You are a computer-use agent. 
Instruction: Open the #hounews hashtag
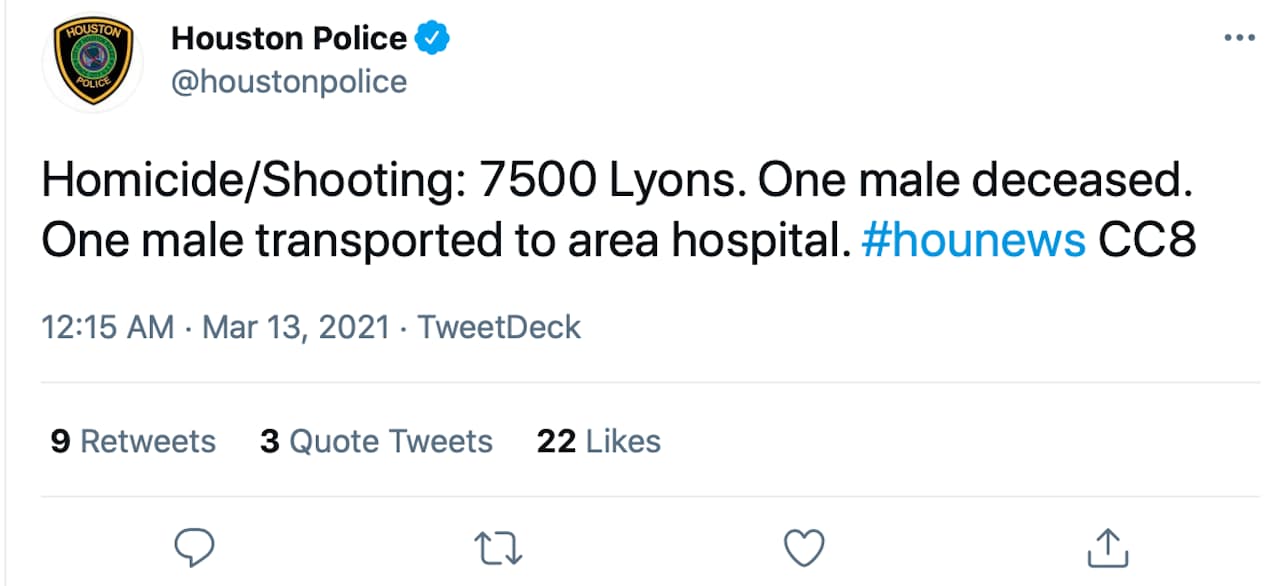coord(973,242)
